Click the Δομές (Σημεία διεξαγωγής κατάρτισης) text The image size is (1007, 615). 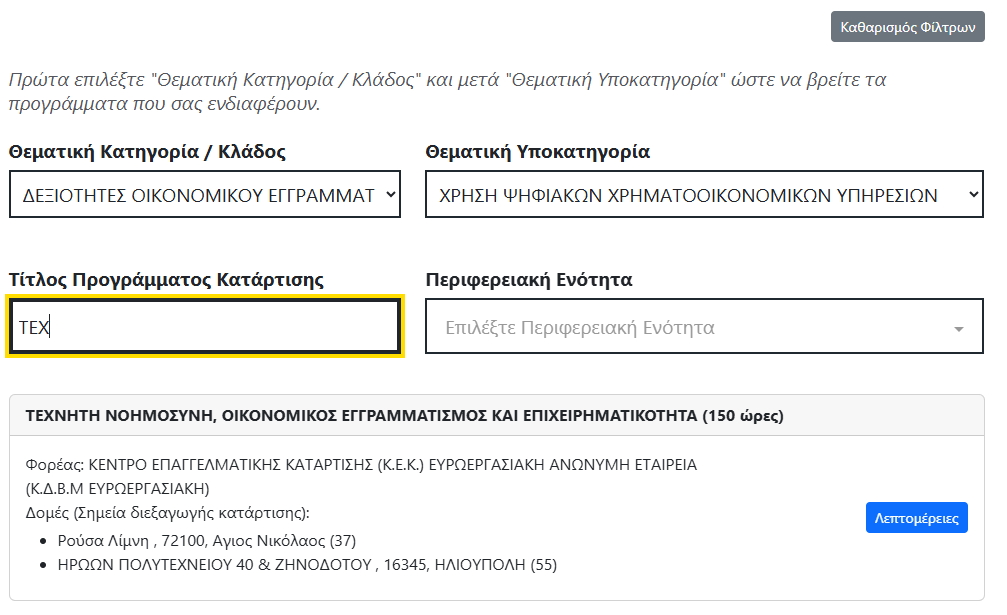coord(167,513)
